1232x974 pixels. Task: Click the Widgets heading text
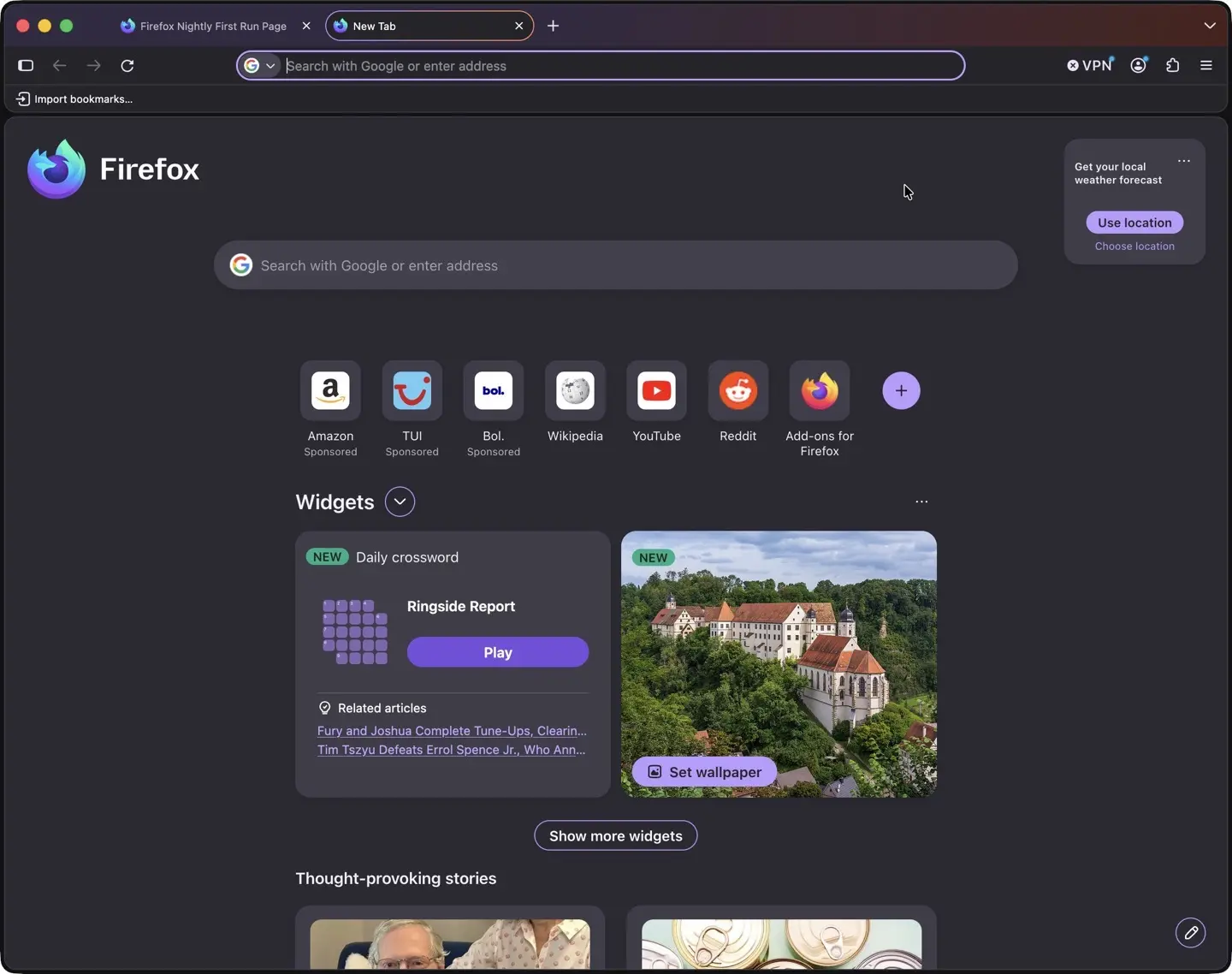(335, 502)
